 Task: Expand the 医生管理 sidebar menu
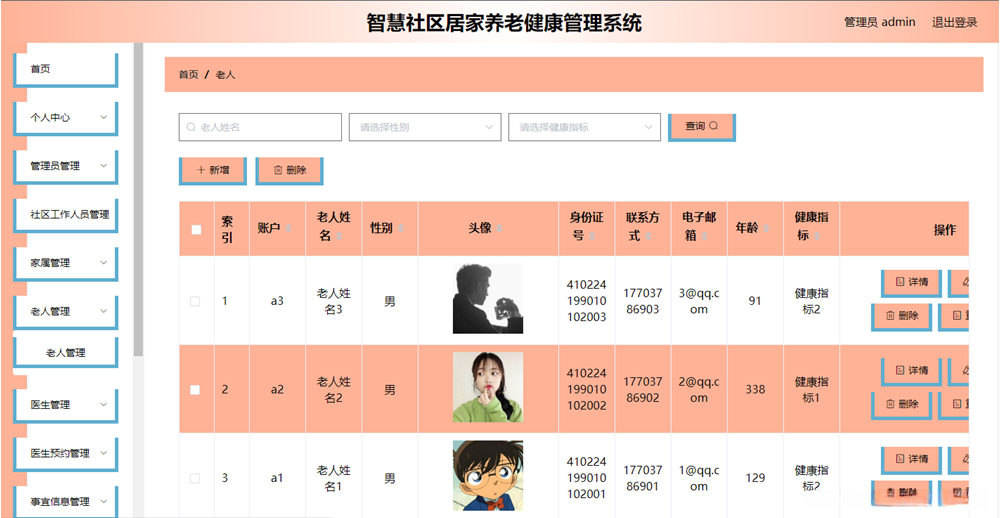[x=66, y=405]
